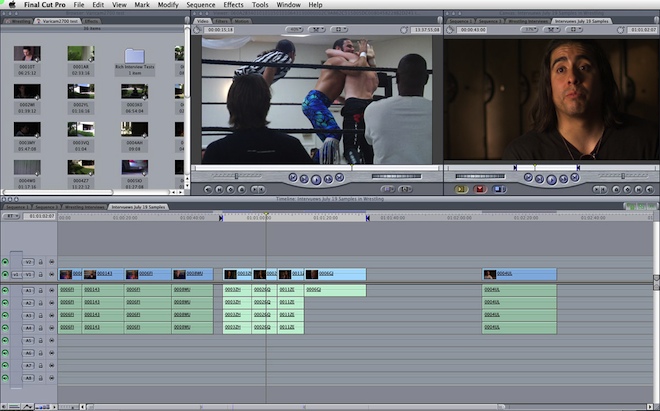Play the sequence in the Canvas
660x411 pixels.
[x=551, y=180]
